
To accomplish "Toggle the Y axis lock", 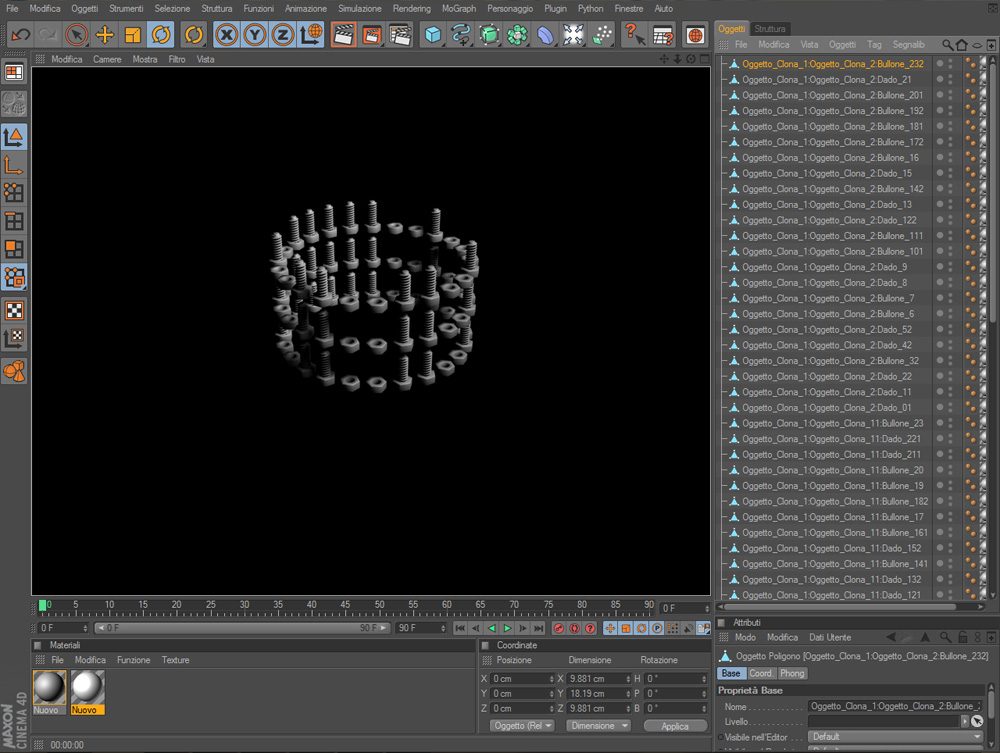I will 254,34.
